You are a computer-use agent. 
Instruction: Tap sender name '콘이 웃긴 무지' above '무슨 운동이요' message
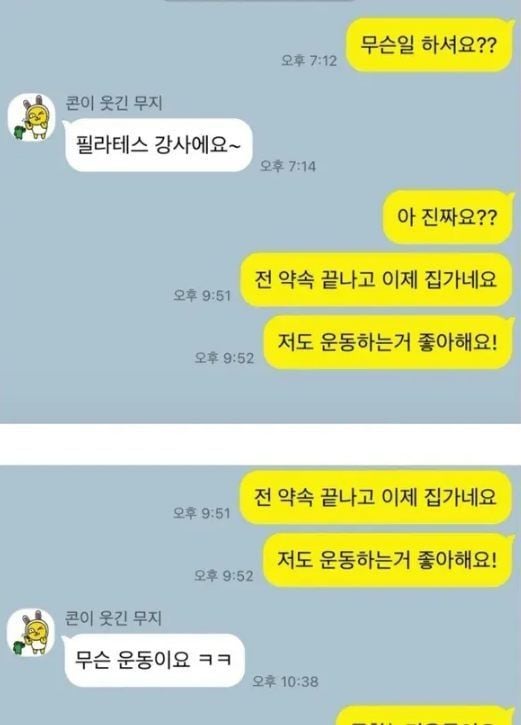click(113, 618)
